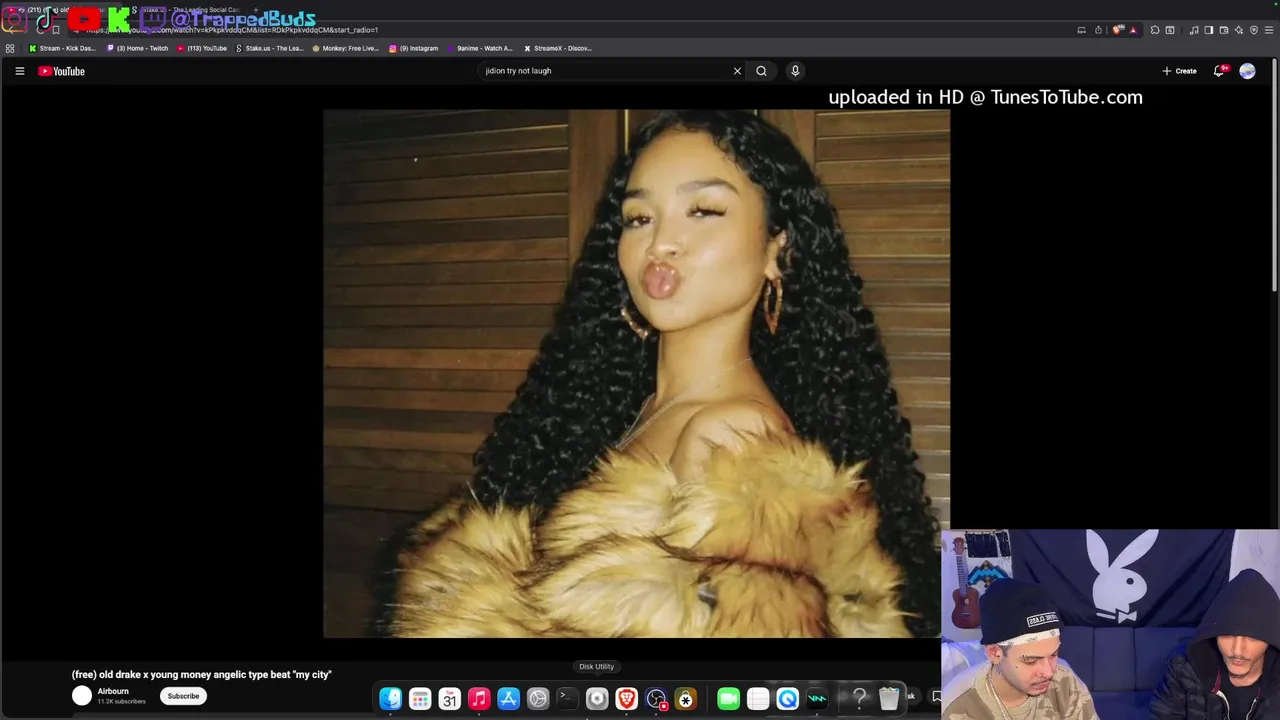Open FaceTime from the Dock
Image resolution: width=1280 pixels, height=720 pixels.
click(728, 699)
